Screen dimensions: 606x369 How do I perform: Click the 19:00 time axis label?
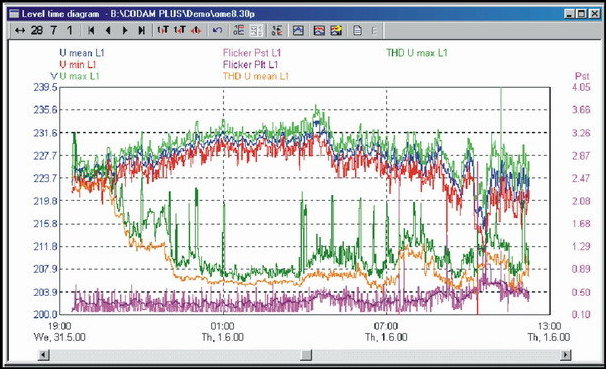pos(60,326)
